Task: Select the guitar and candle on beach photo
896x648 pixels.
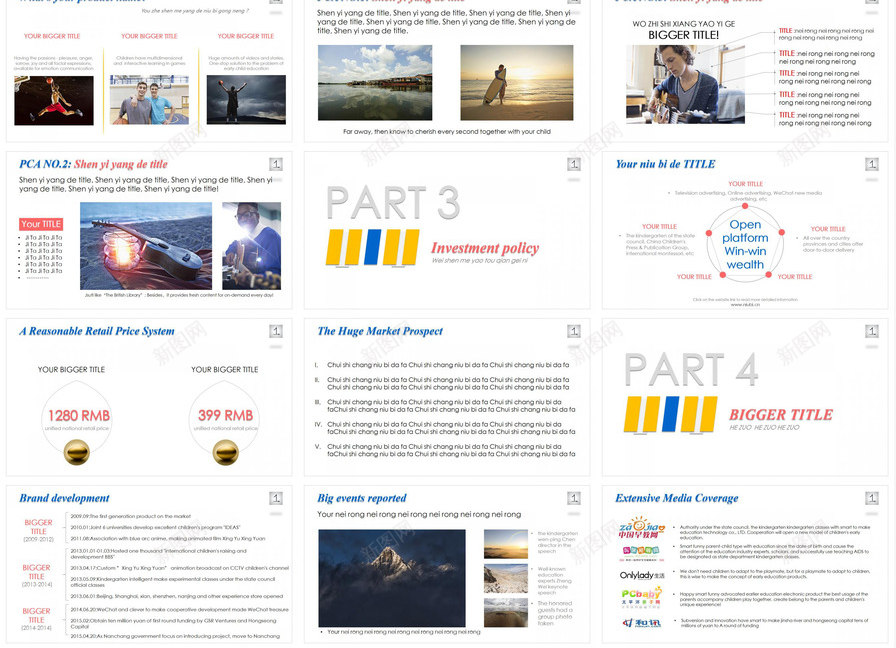Action: tap(146, 246)
